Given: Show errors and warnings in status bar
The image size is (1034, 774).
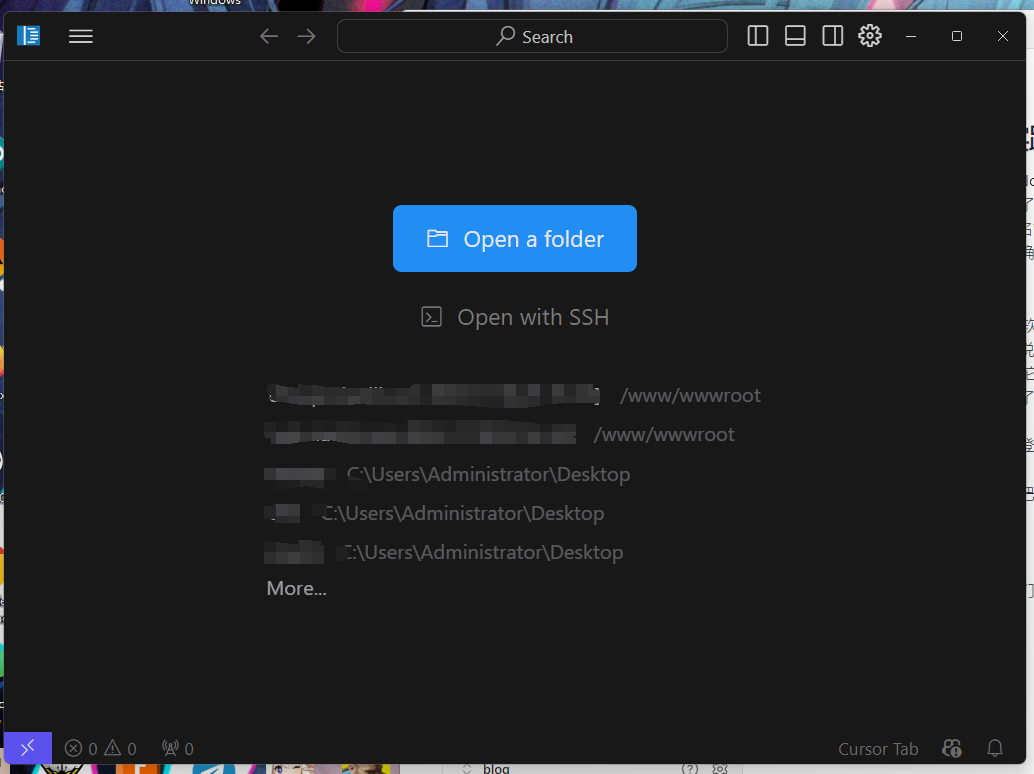Looking at the screenshot, I should 100,749.
